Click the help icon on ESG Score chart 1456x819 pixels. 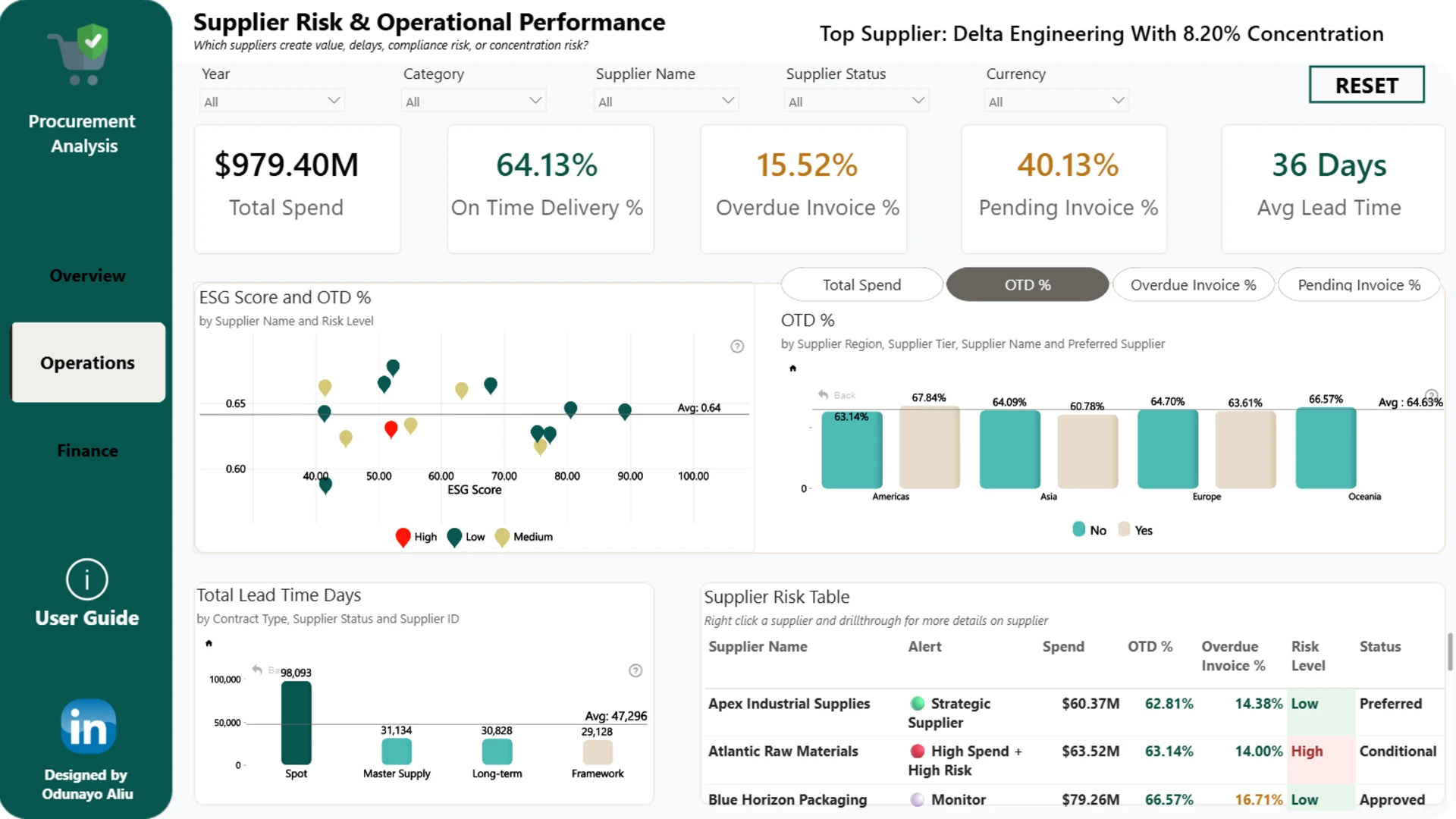pyautogui.click(x=737, y=347)
